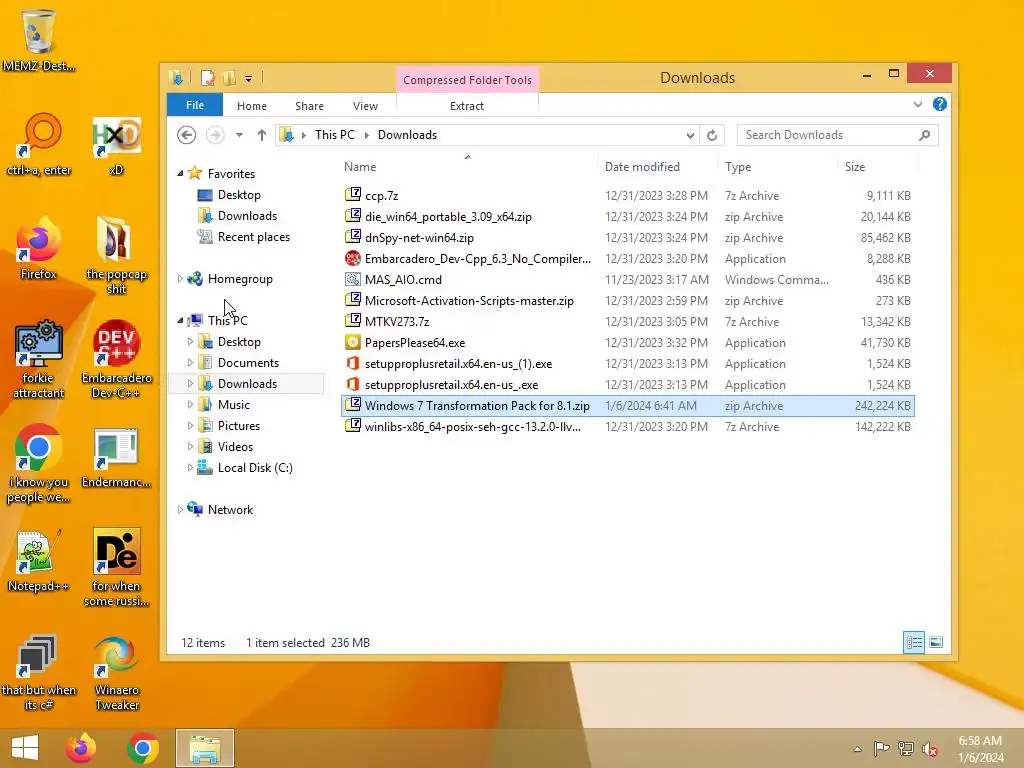Viewport: 1024px width, 768px height.
Task: Expand the Homegroup tree node
Action: coord(180,279)
